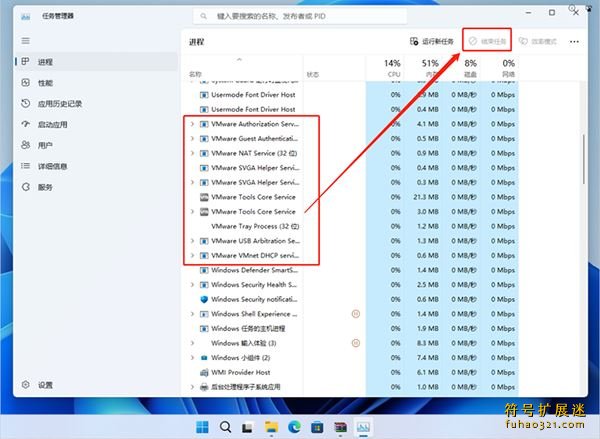Click VMware Authorization Service process icon
600x439 pixels.
[x=204, y=124]
